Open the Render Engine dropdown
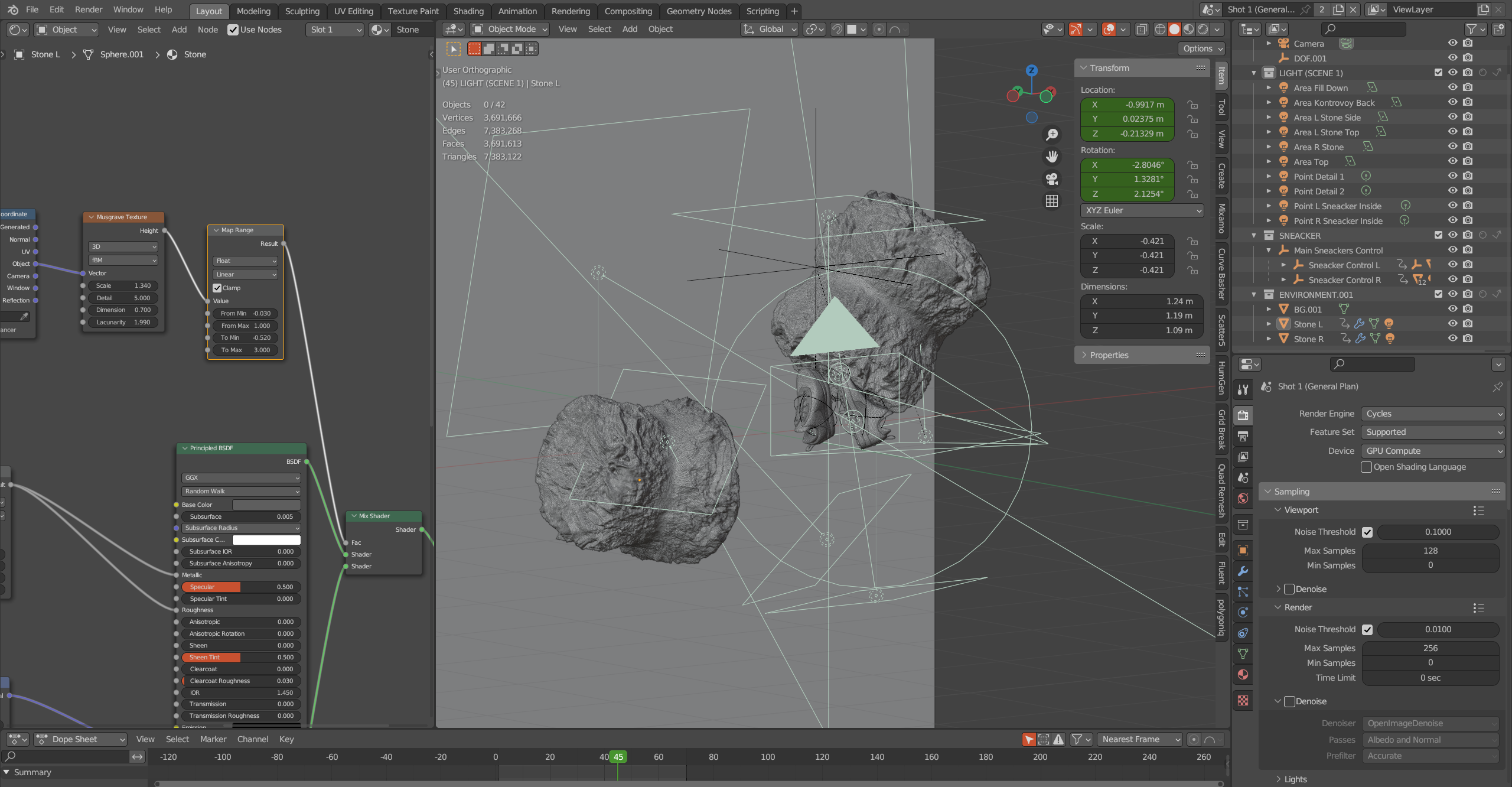Viewport: 1512px width, 787px height. pos(1432,414)
